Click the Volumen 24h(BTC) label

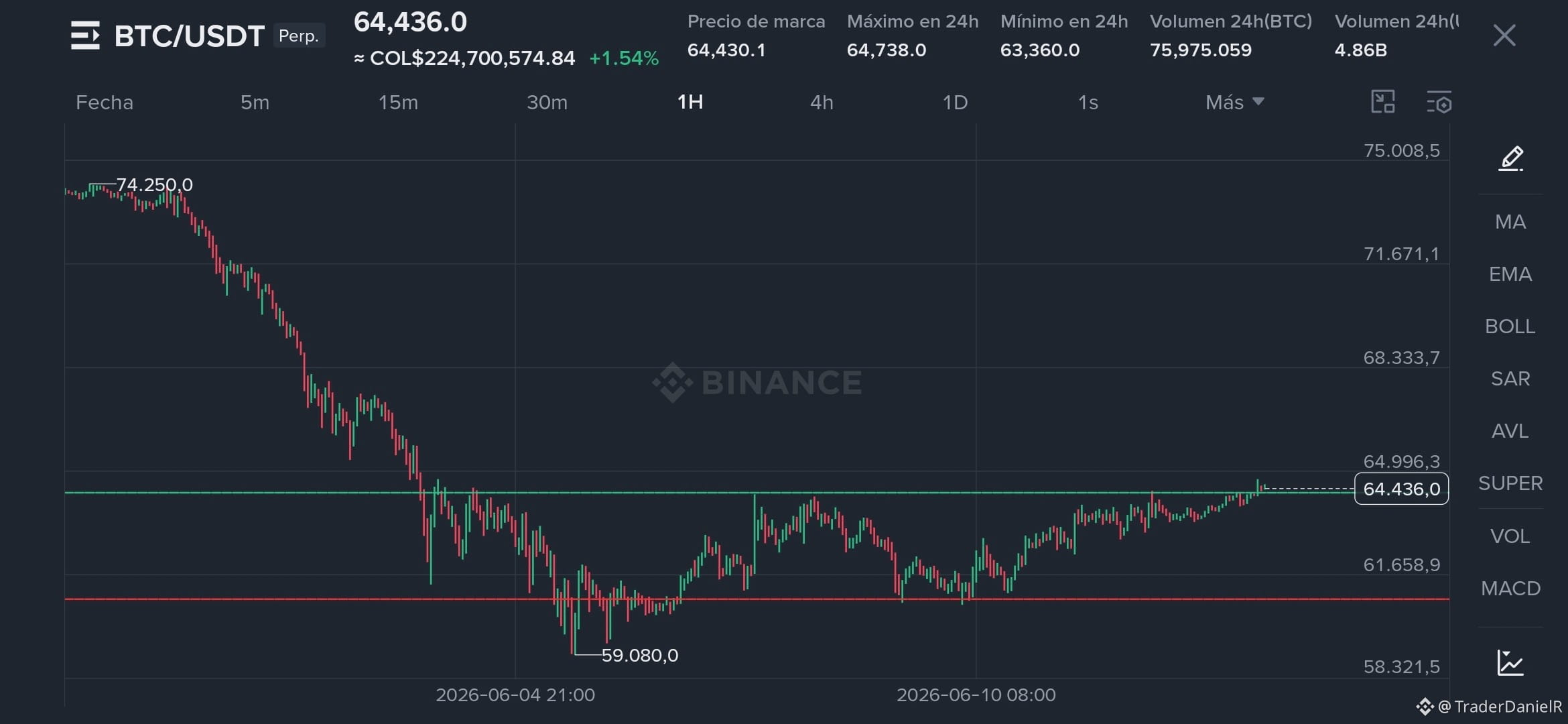coord(1231,21)
